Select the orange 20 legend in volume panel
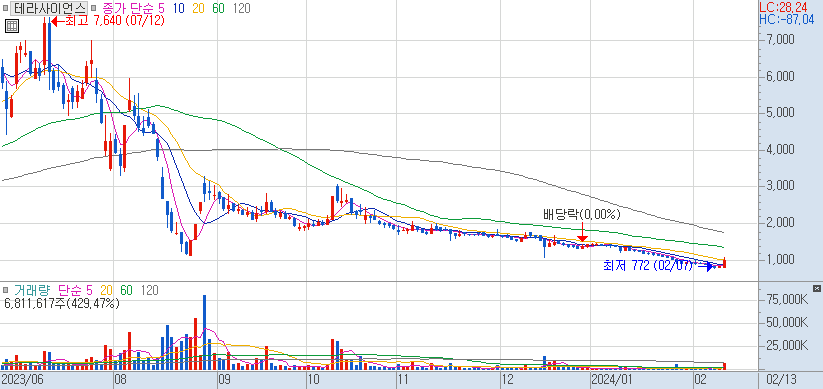This screenshot has width=823, height=389. 107,290
